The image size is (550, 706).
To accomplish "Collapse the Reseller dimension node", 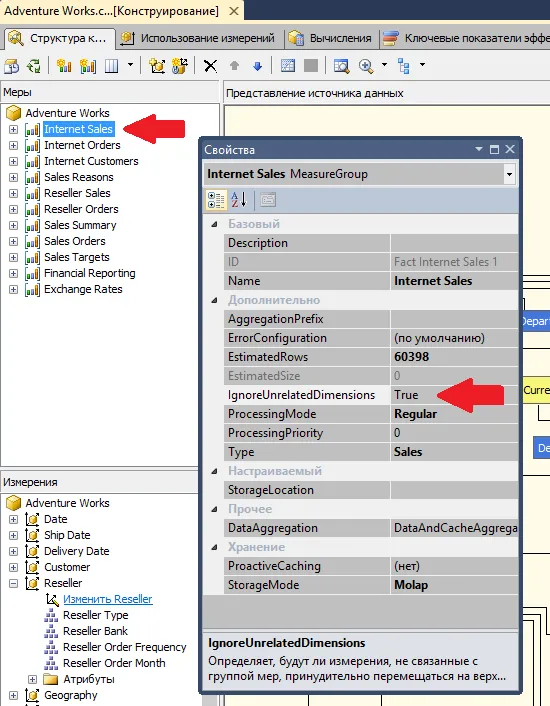I will [x=14, y=584].
